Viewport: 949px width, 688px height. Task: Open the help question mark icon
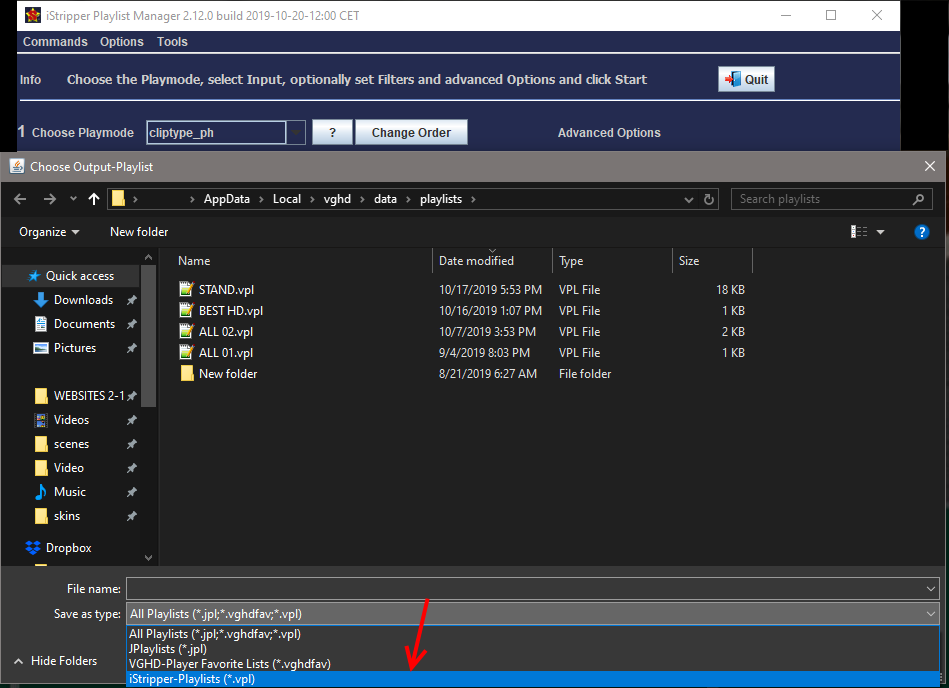(x=922, y=232)
